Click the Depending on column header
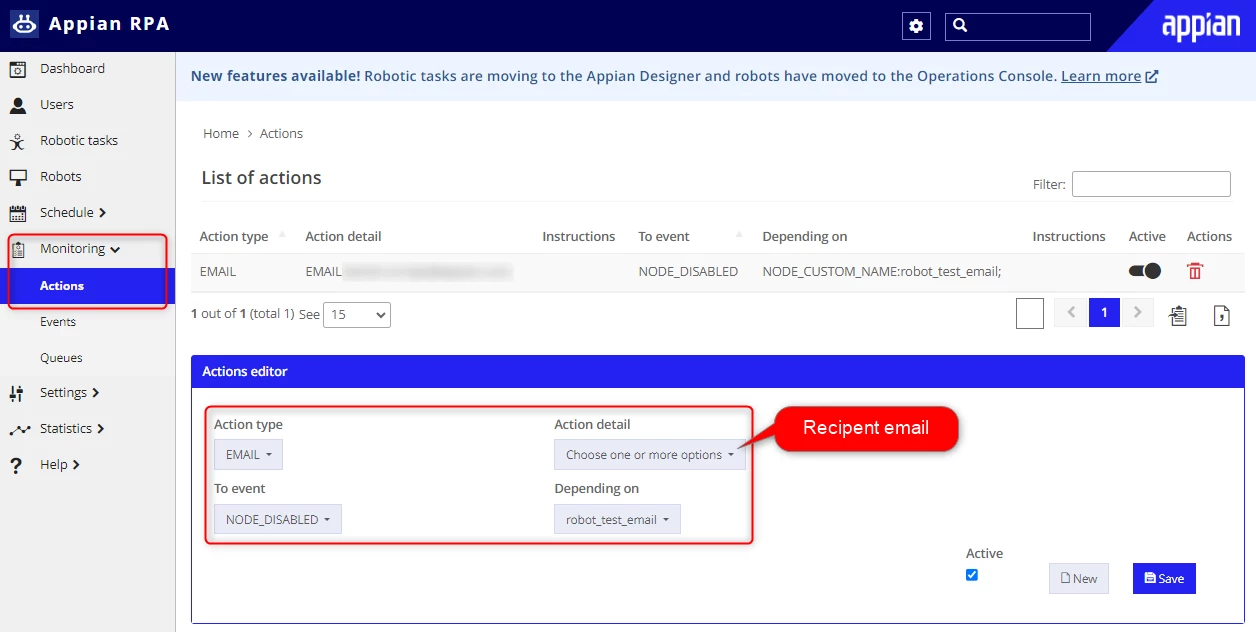 point(805,237)
